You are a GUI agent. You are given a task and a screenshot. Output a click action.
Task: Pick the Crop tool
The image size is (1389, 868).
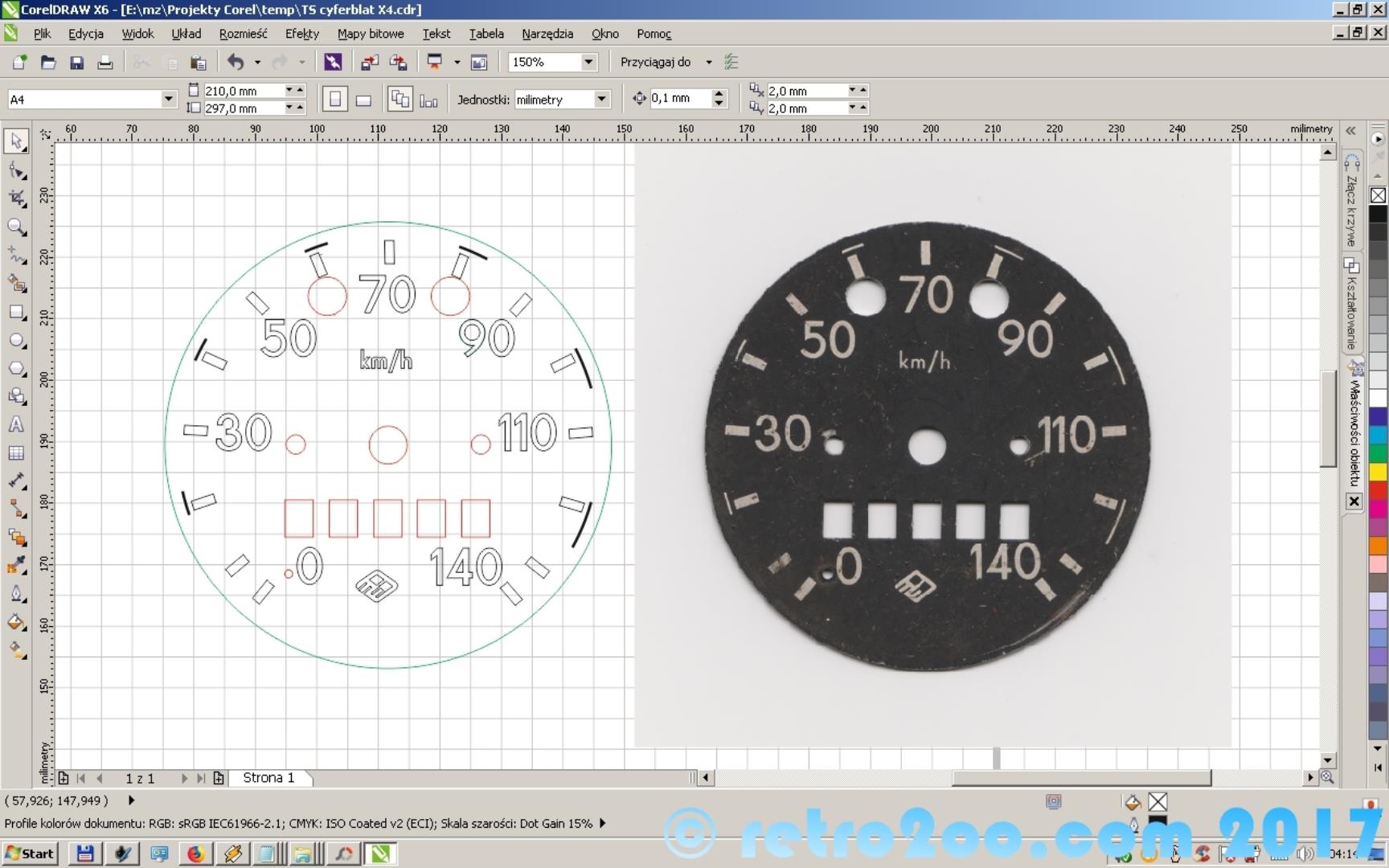pyautogui.click(x=16, y=199)
